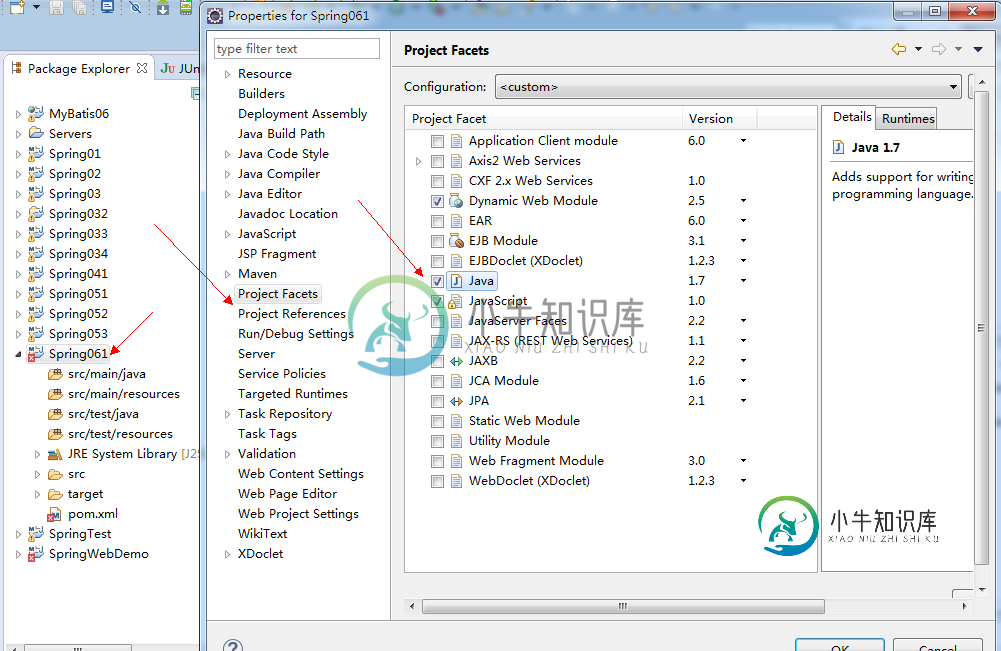The width and height of the screenshot is (1001, 651).
Task: Collapse the Spring061 project node
Action: point(18,354)
